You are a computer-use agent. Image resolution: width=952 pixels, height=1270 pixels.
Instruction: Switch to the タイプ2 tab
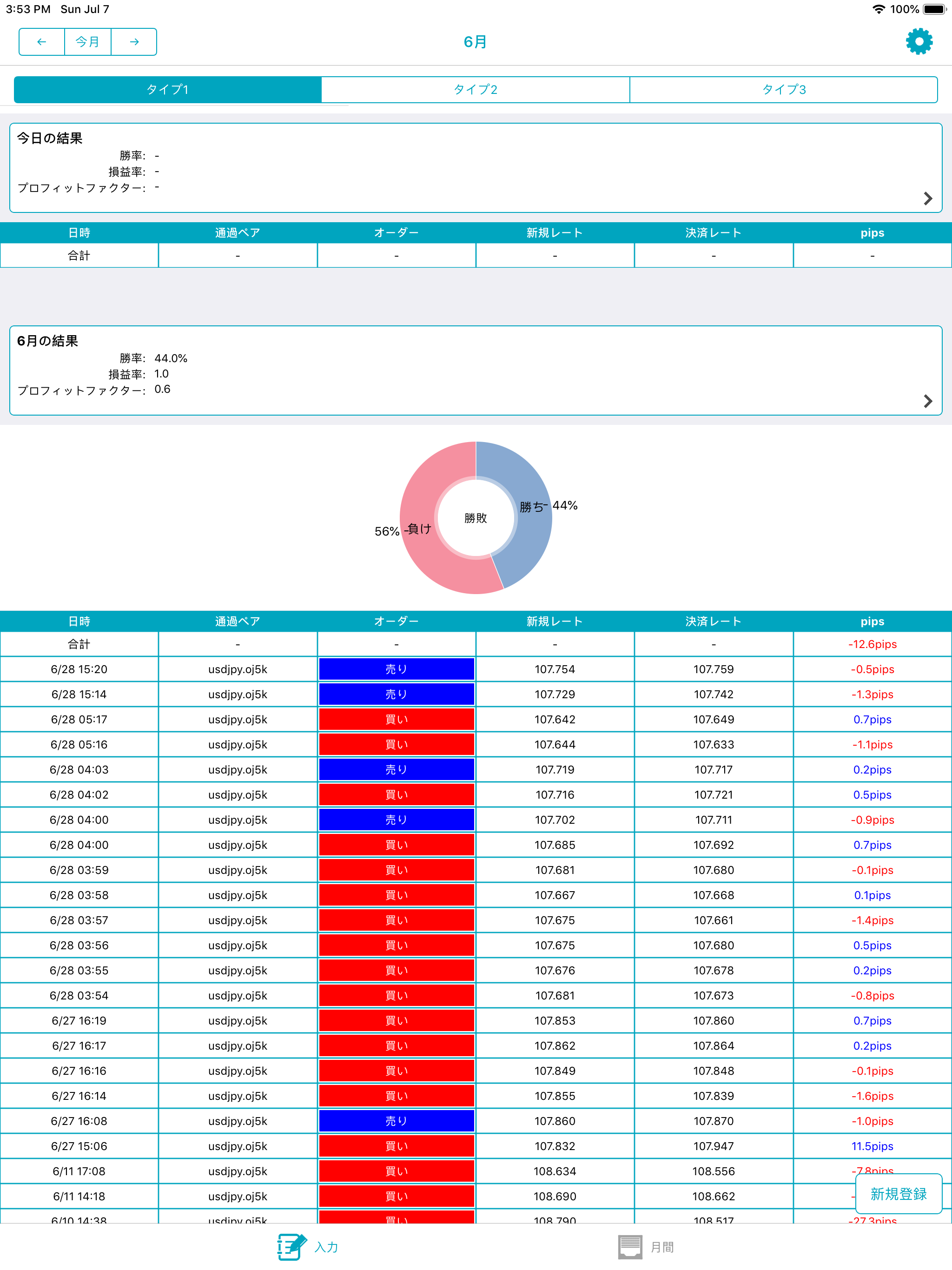(475, 89)
